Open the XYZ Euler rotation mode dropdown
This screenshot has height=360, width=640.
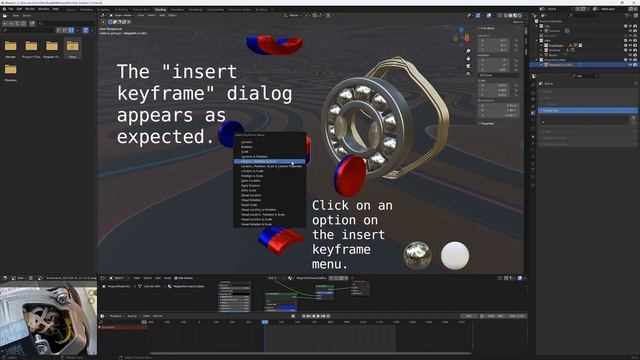click(499, 76)
